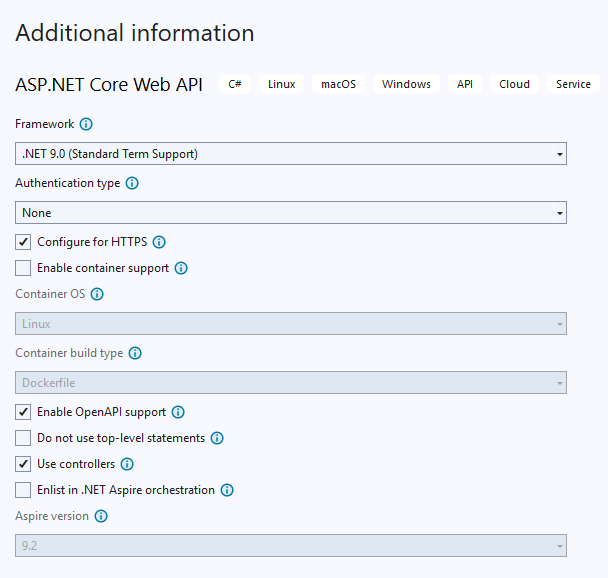Click the macOS tag

(x=339, y=84)
